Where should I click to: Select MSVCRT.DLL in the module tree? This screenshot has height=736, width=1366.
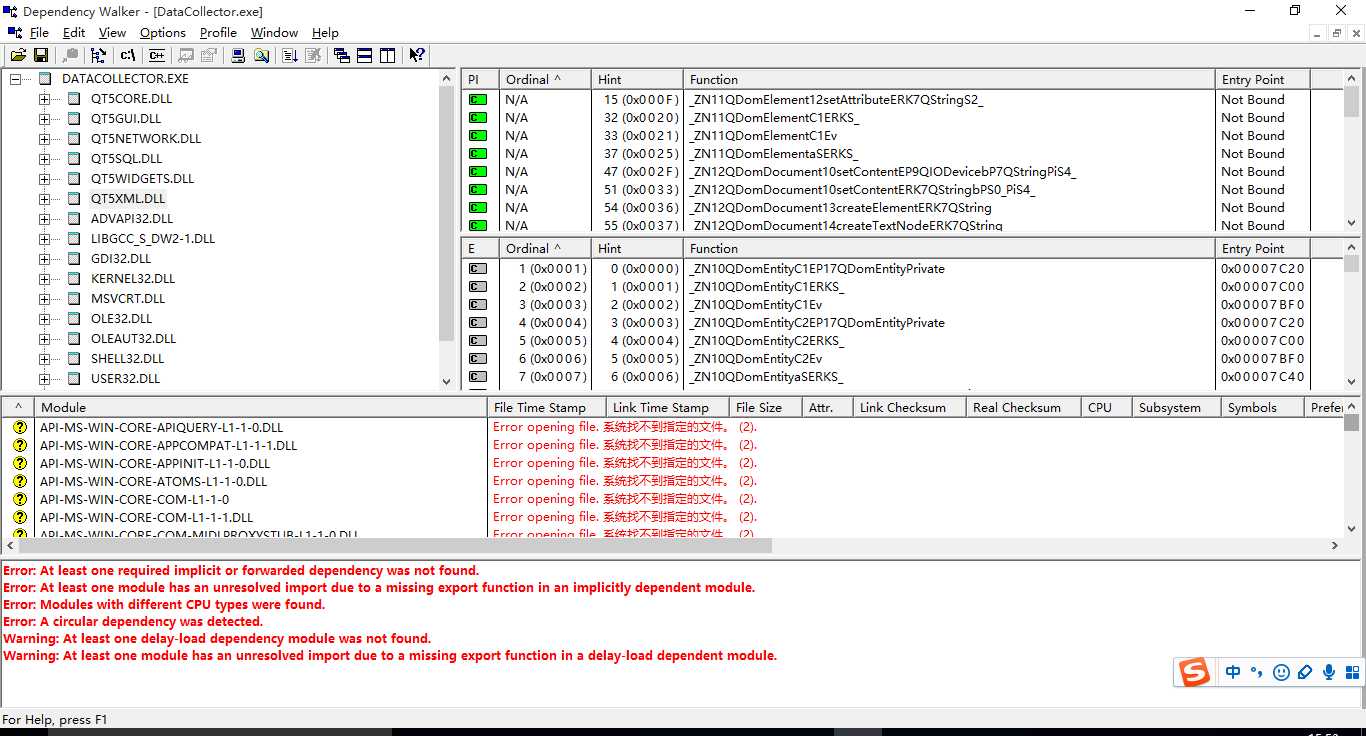click(x=128, y=299)
